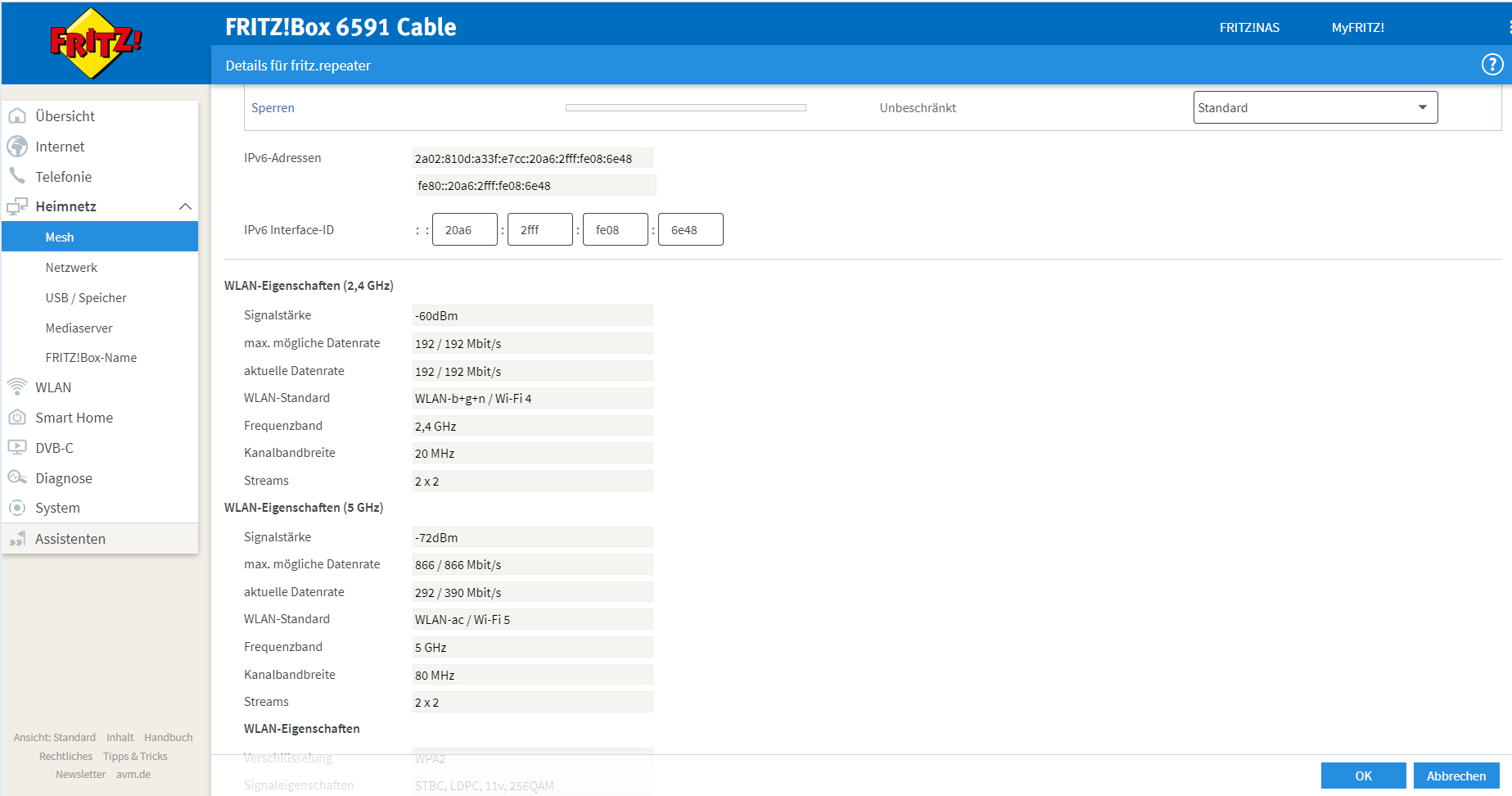Screen dimensions: 1512x796
Task: Click WLAN-b+g+n / Wi-Fi 4 value
Action: (x=533, y=398)
